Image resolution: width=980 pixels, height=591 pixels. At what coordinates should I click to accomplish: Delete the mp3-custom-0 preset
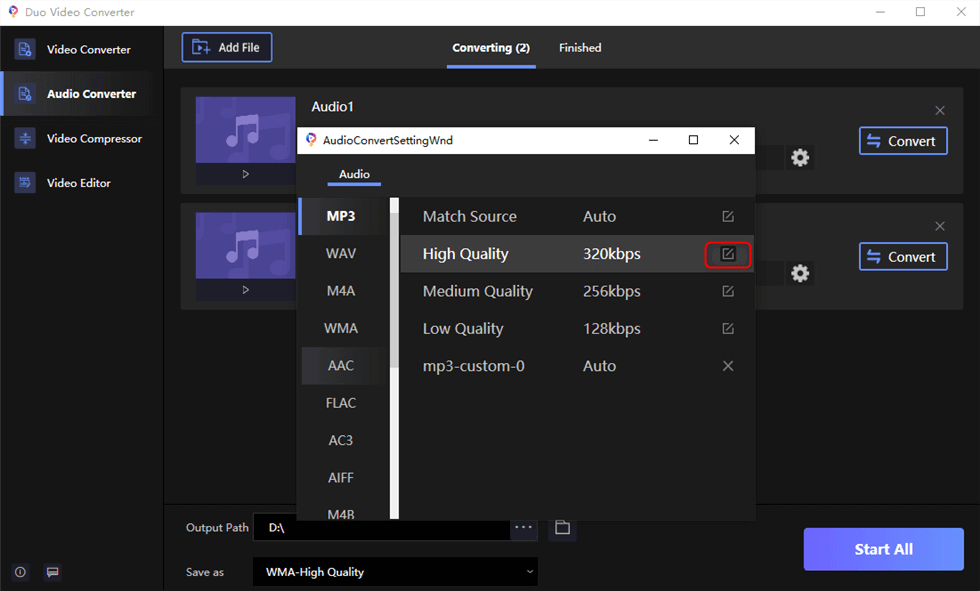[x=728, y=366]
